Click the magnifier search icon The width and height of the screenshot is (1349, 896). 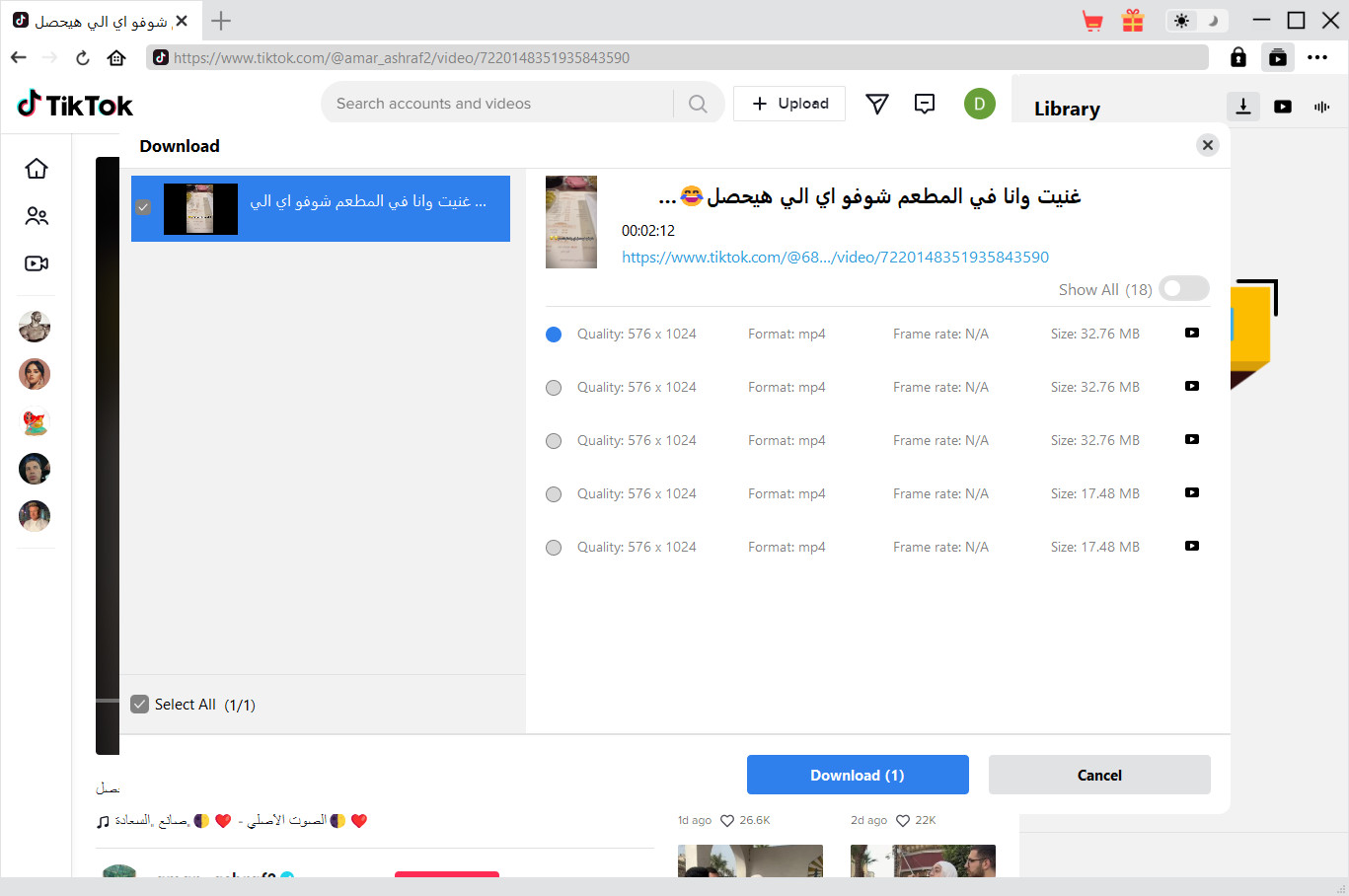click(698, 104)
